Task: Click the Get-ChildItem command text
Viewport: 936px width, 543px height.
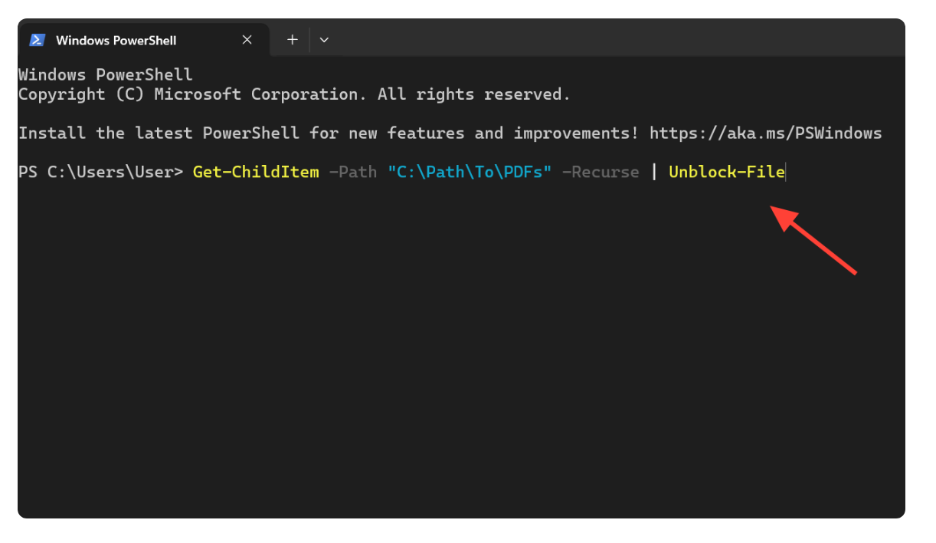Action: coord(256,172)
